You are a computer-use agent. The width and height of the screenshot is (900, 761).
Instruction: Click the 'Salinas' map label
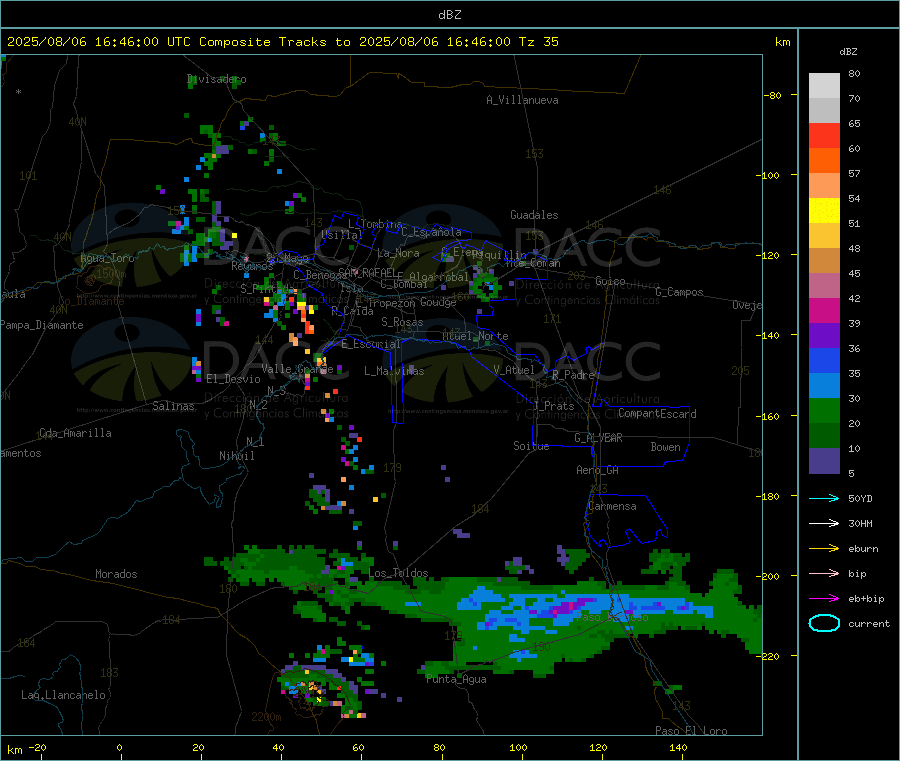(x=173, y=406)
